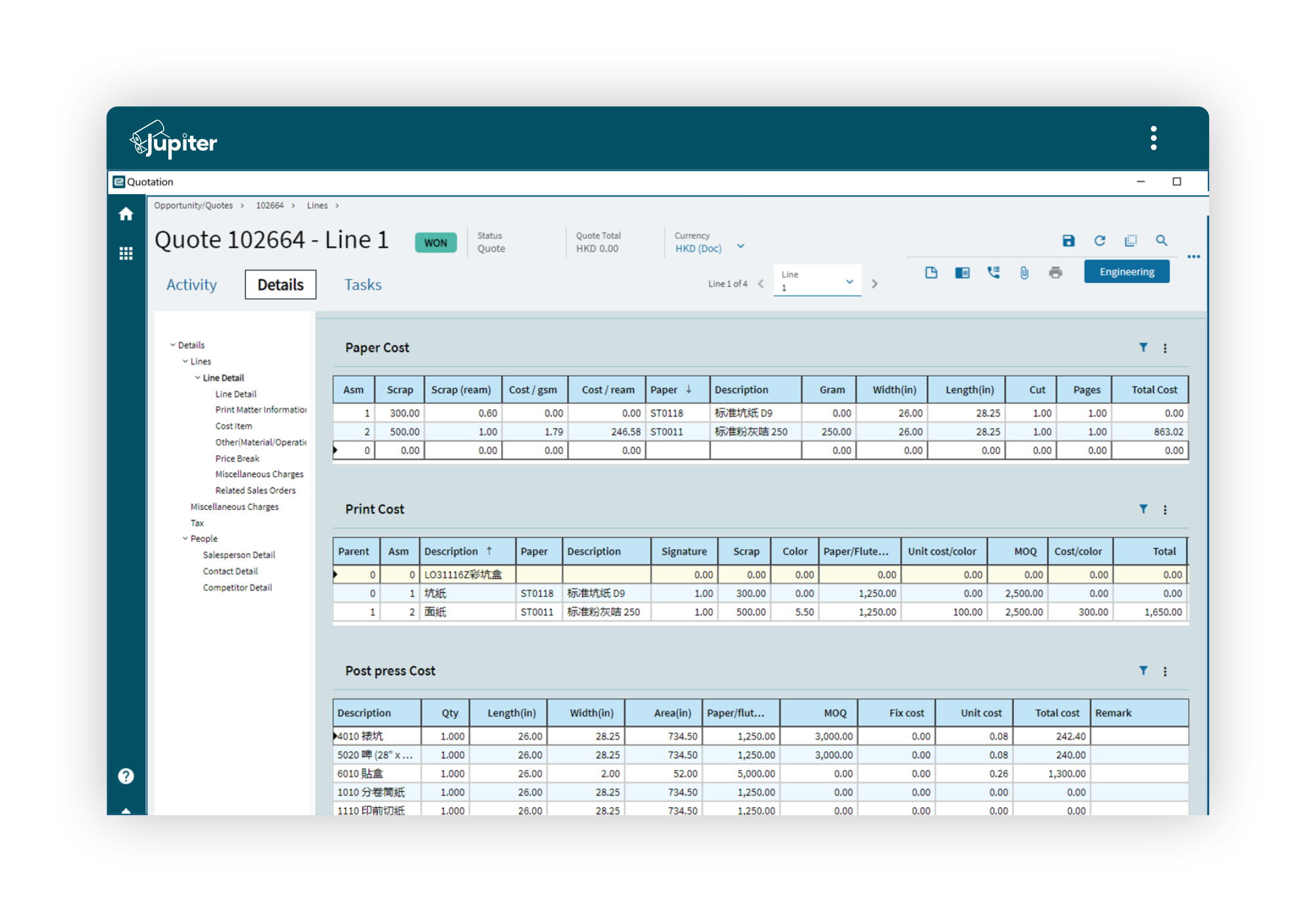Click the Engineering button
This screenshot has height=922, width=1316.
[1127, 271]
